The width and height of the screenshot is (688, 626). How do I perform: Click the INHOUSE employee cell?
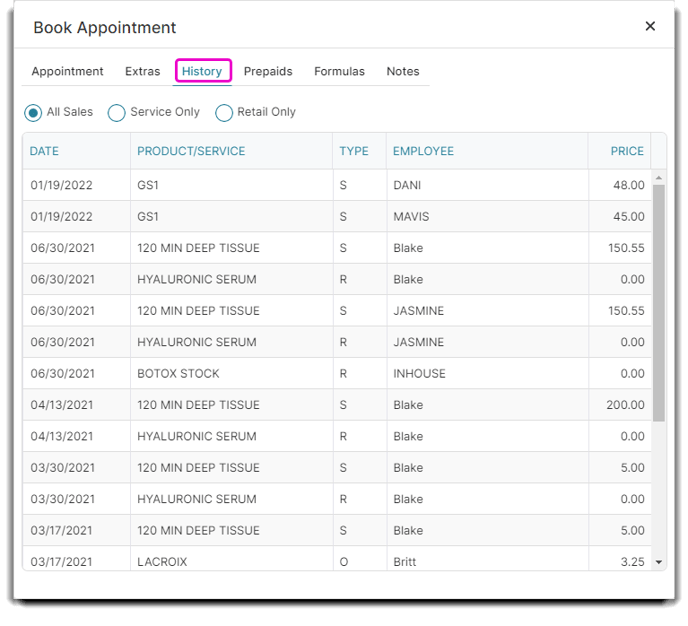pos(487,374)
